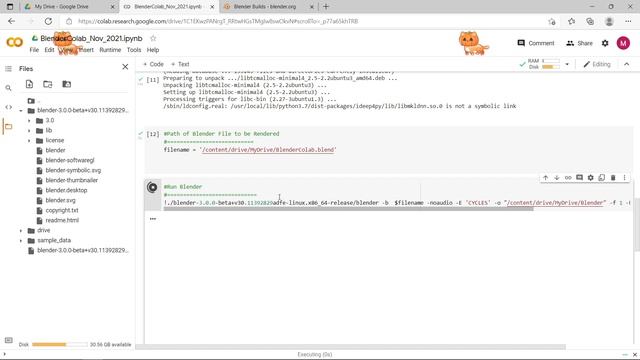Open browser collections icon
Screen dimensions: 640x360
[x=590, y=21]
